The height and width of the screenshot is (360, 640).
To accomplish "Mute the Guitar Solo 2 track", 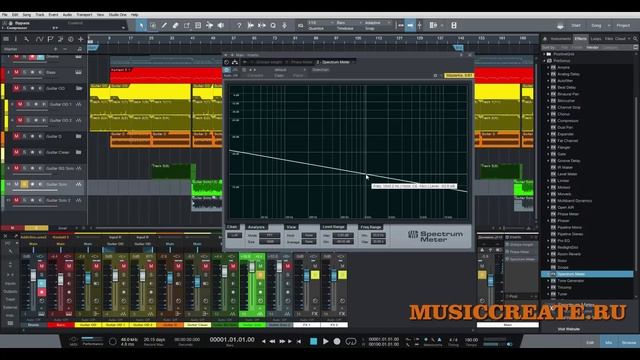I will pos(16,200).
